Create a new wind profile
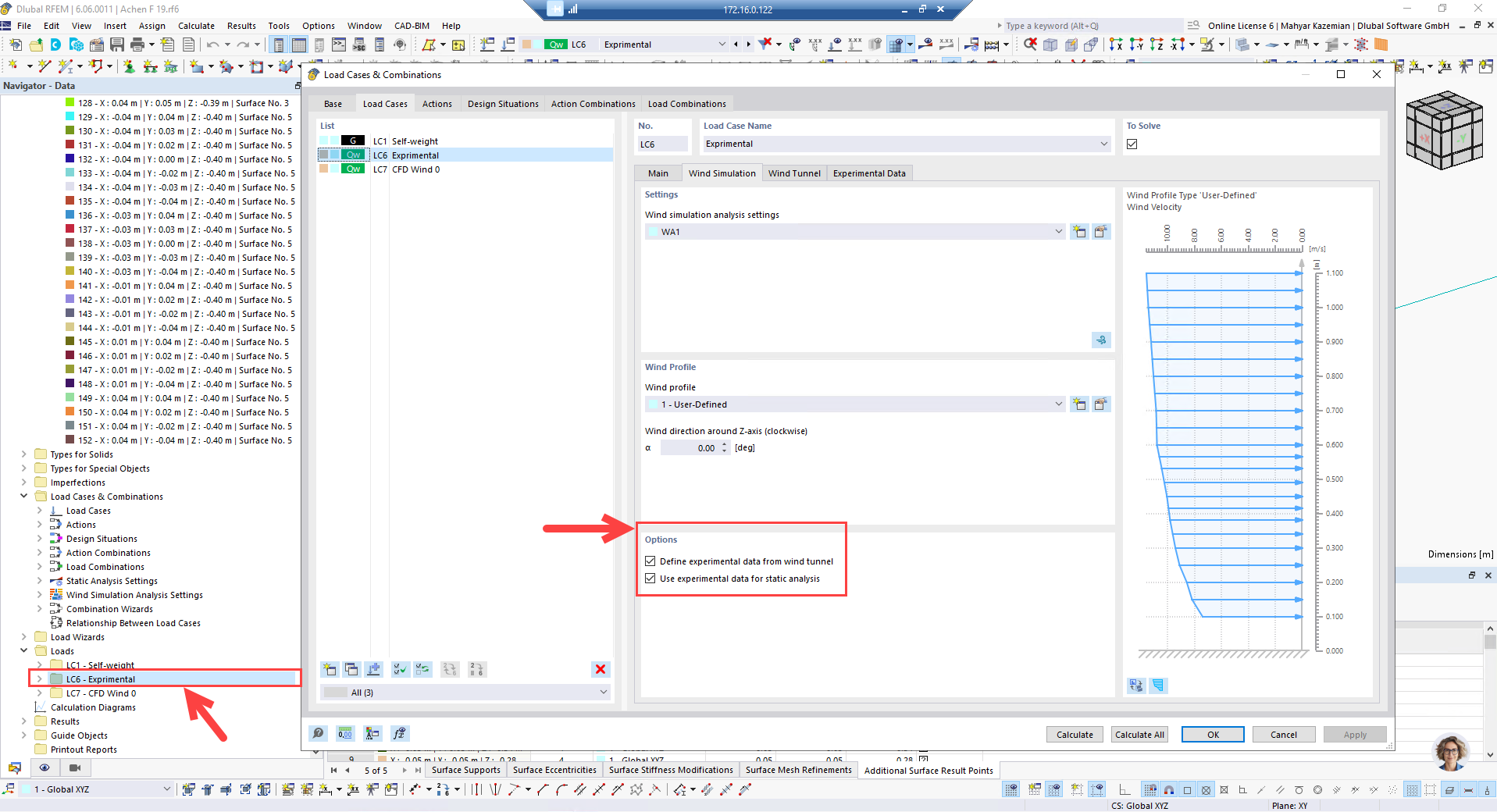 point(1079,404)
